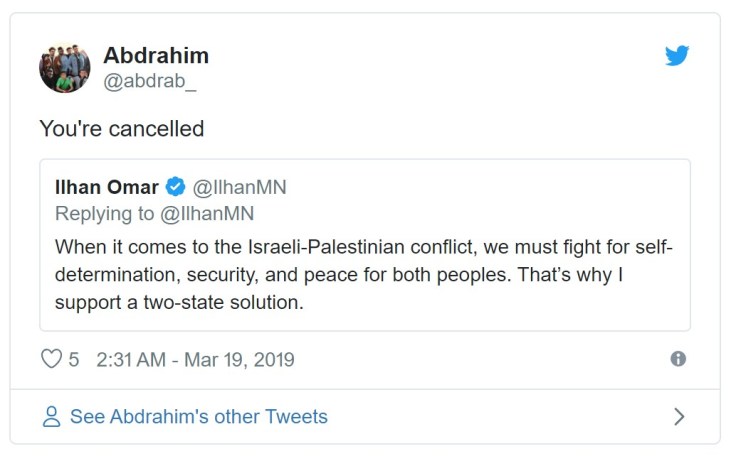Click "self-determination" text in the quoted tweet
The width and height of the screenshot is (736, 456).
tap(648, 246)
